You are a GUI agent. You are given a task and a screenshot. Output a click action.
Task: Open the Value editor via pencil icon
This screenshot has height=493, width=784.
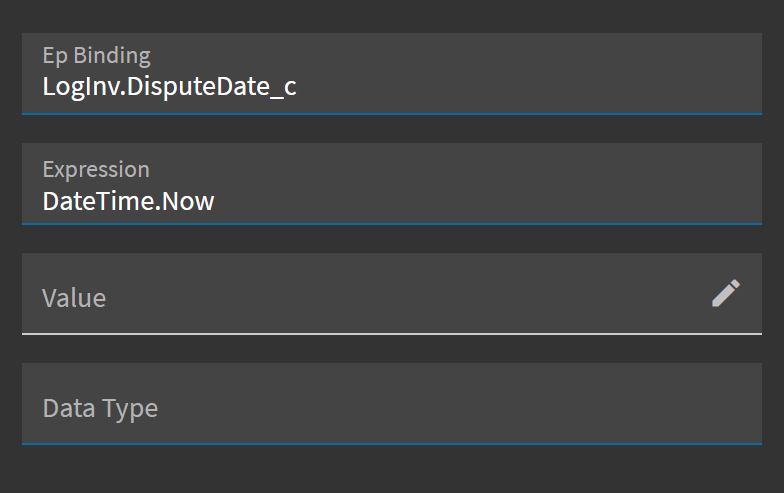pos(726,293)
